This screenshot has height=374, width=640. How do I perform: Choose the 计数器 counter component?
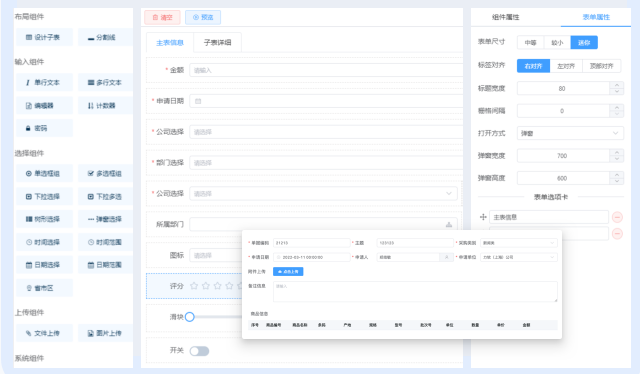coord(105,105)
